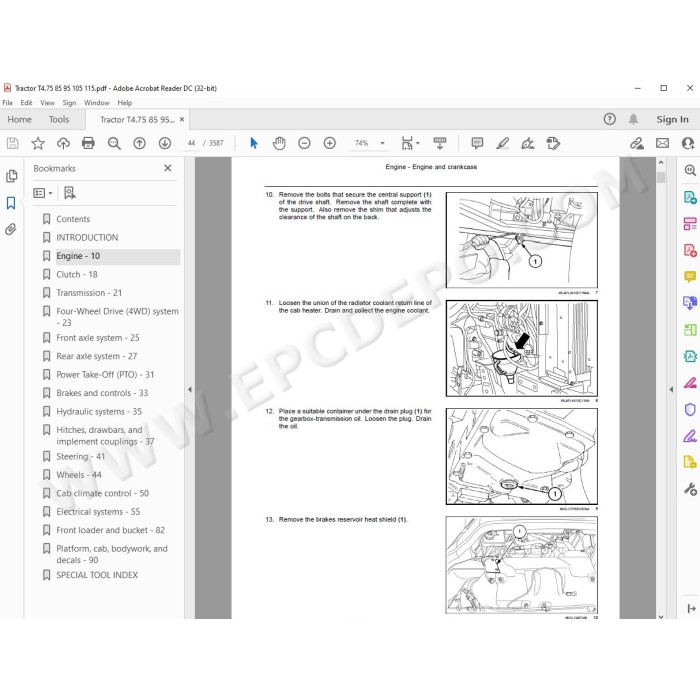The image size is (700, 700).
Task: Collapse the left navigation pane arrow
Action: coord(190,389)
